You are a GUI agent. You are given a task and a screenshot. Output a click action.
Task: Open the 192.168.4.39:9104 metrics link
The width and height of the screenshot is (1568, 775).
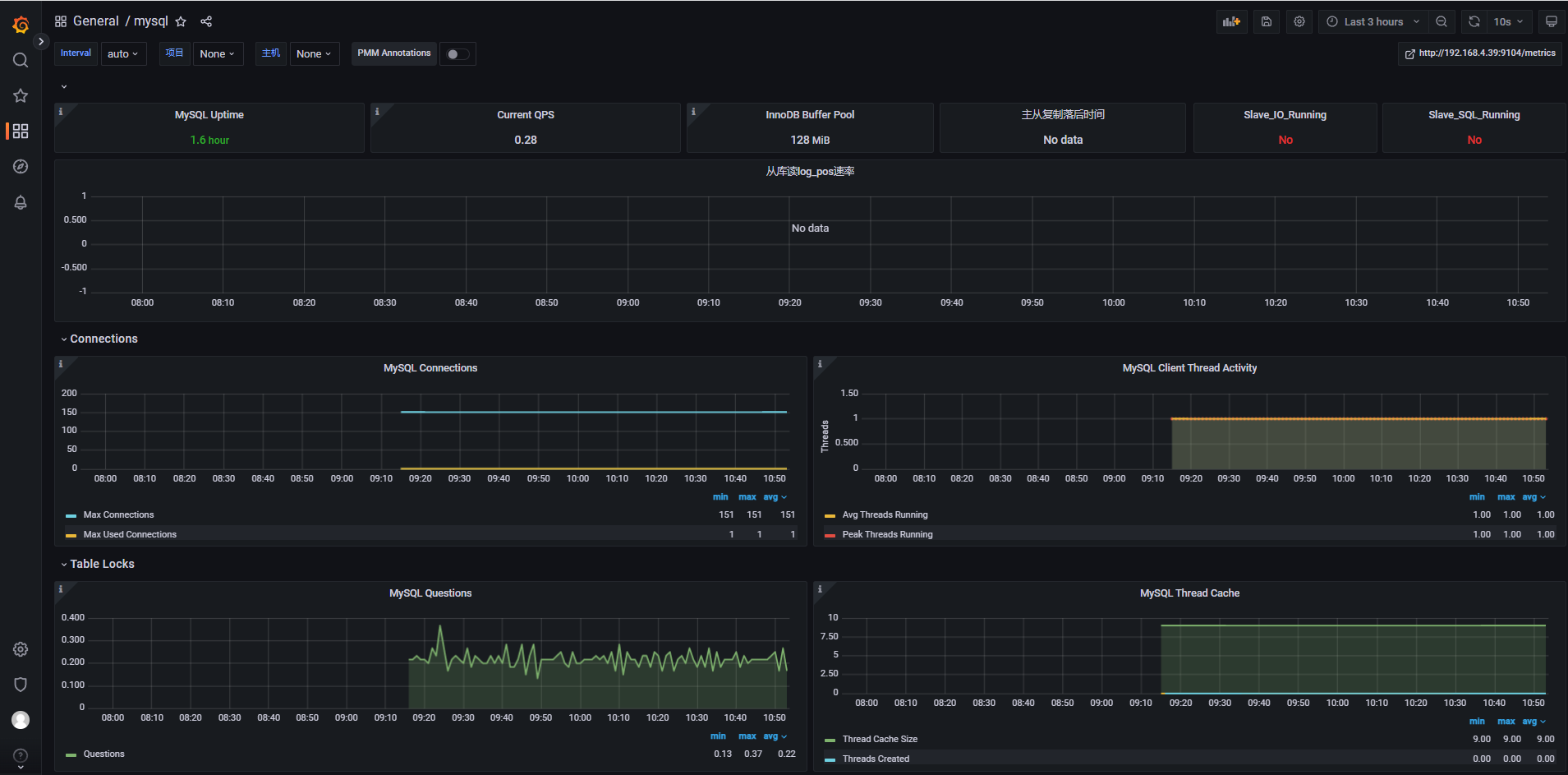coord(1480,53)
